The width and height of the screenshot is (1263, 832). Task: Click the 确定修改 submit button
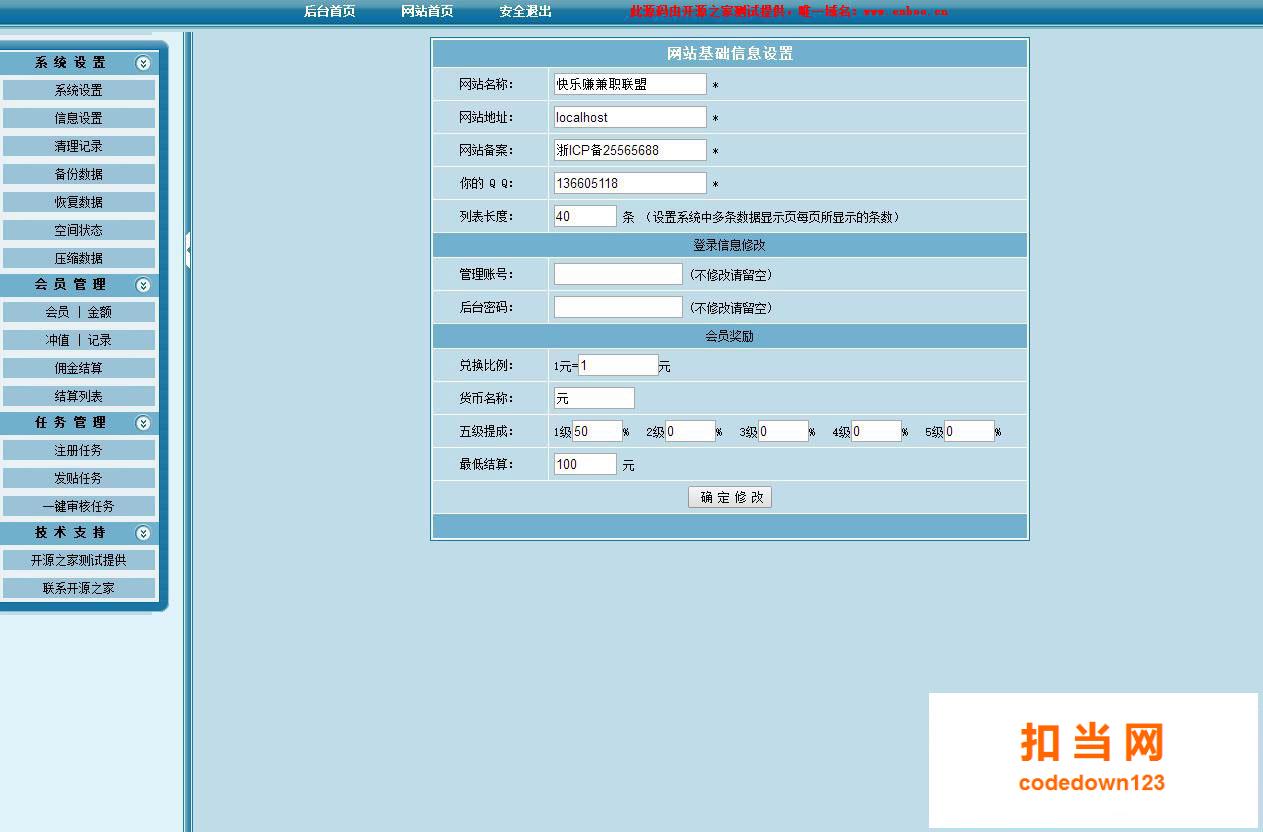pyautogui.click(x=730, y=497)
